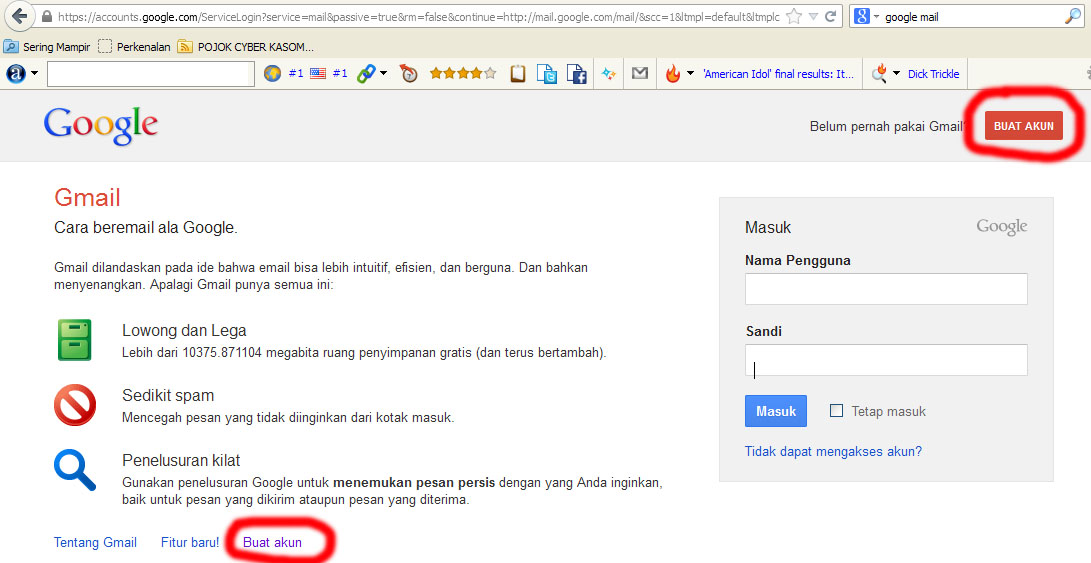Bookmark this page with the star icon
Image resolution: width=1091 pixels, height=563 pixels.
[794, 17]
